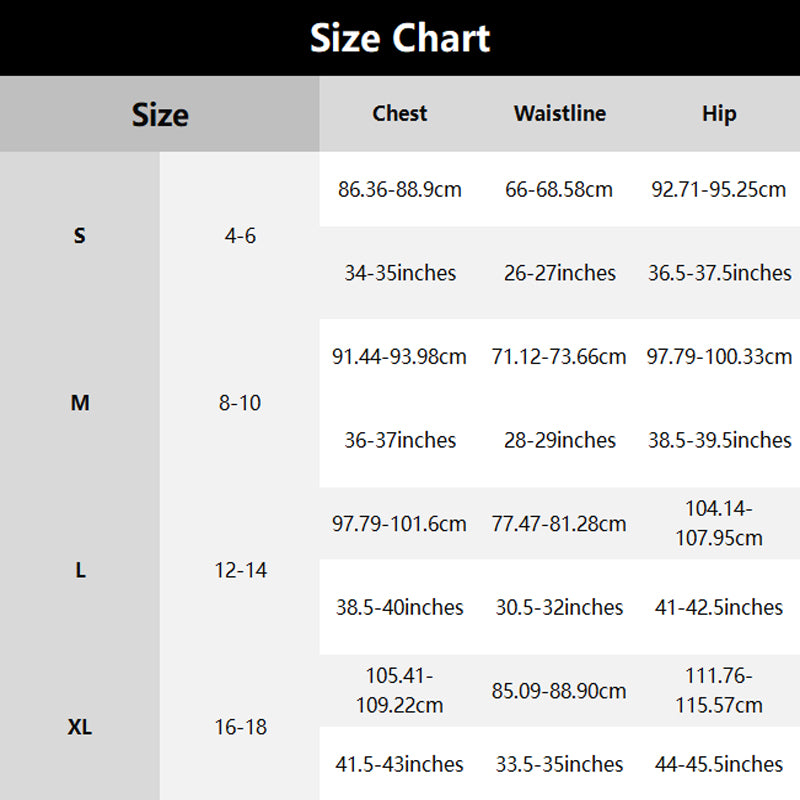This screenshot has width=800, height=800.
Task: Click the M size label
Action: coord(80,403)
